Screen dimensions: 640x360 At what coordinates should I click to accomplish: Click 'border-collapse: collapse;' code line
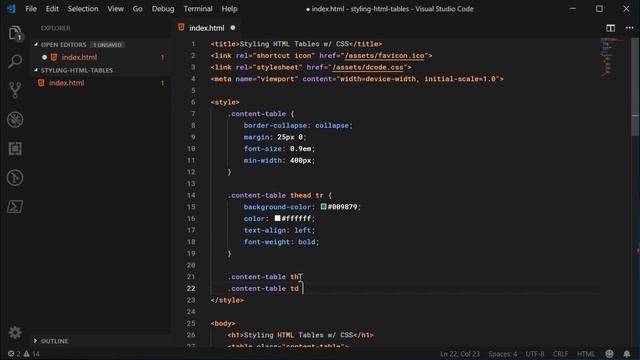(x=298, y=125)
